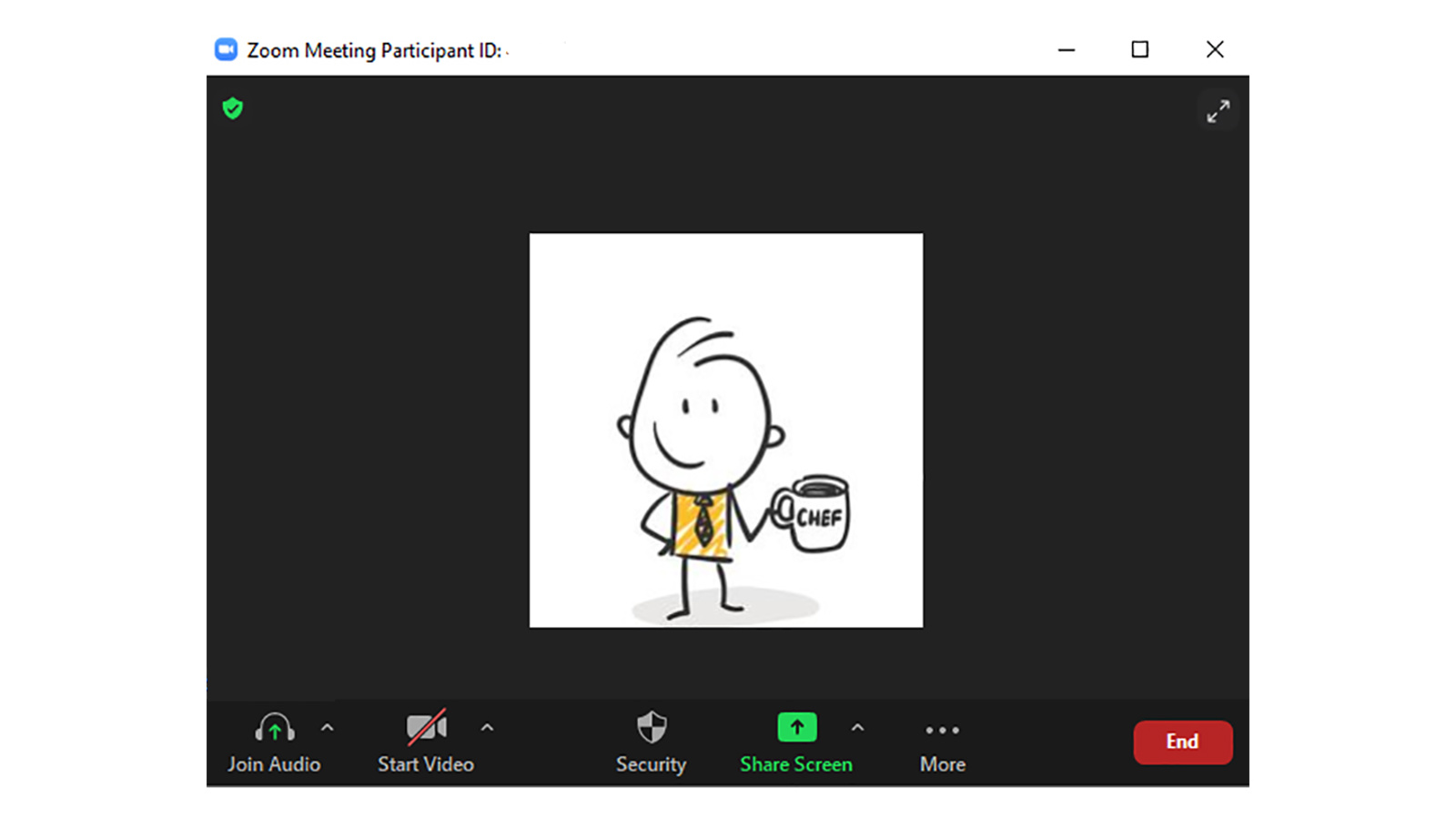
Task: Click the green Share Screen arrow icon
Action: pos(796,728)
